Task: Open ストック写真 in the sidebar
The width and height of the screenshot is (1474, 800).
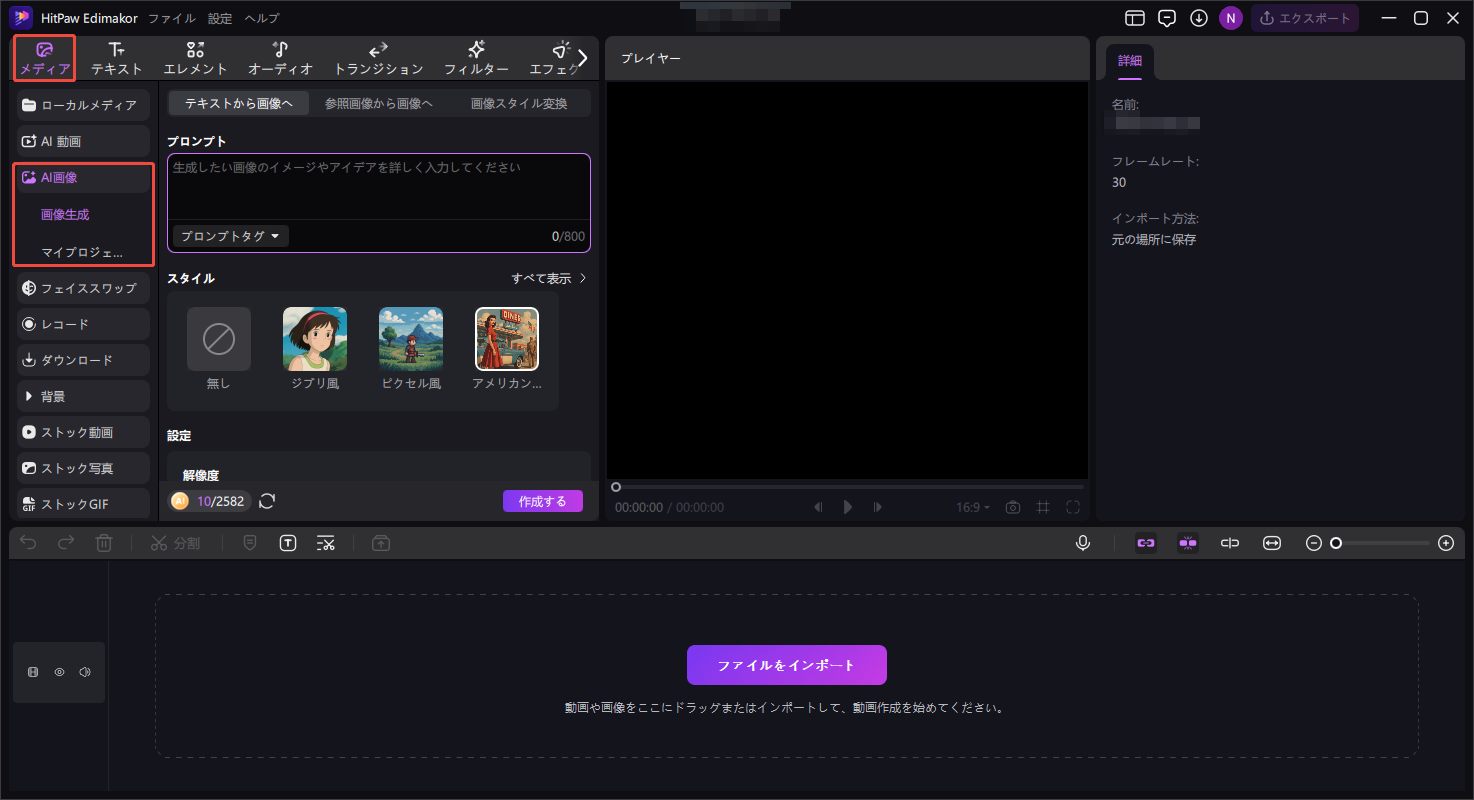Action: (84, 468)
